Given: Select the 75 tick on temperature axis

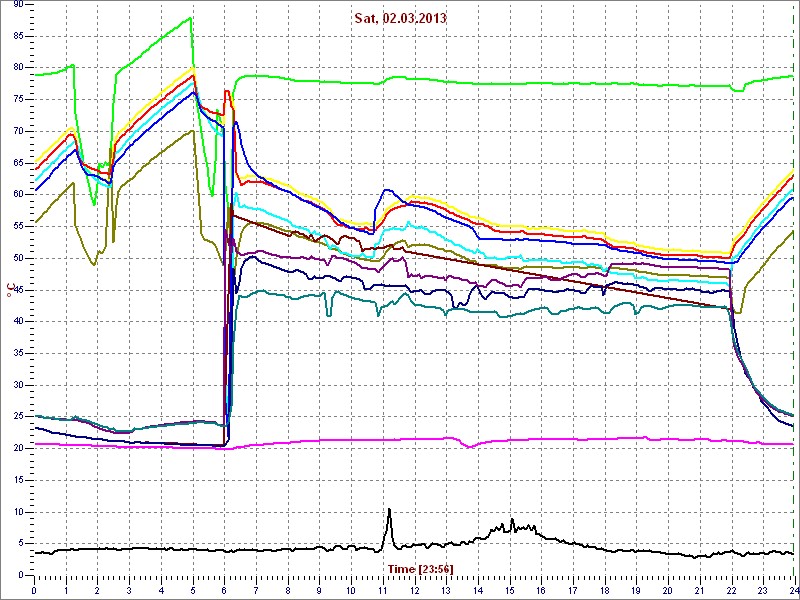Looking at the screenshot, I should tap(17, 99).
